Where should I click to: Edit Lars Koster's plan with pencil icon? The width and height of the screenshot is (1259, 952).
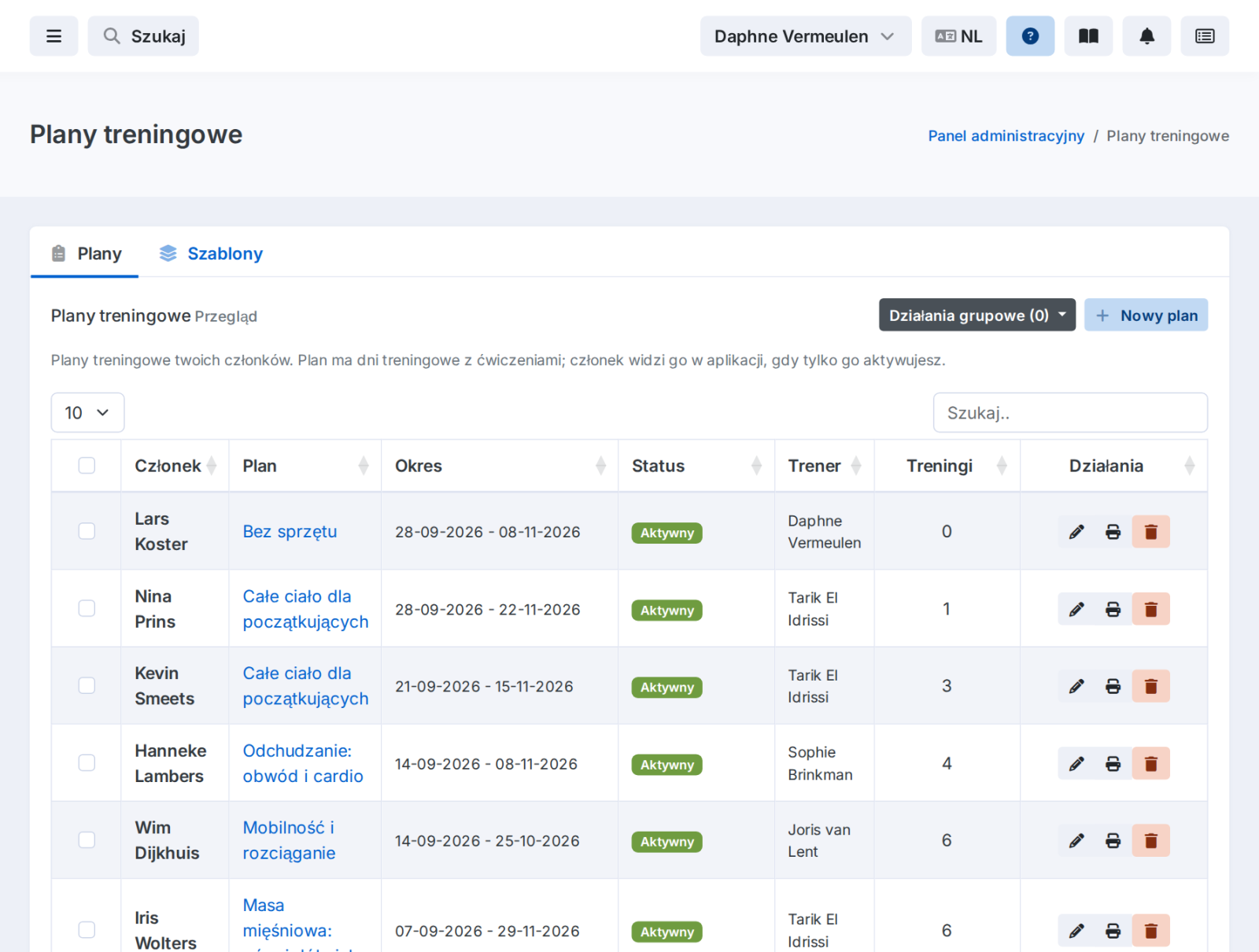click(x=1076, y=532)
